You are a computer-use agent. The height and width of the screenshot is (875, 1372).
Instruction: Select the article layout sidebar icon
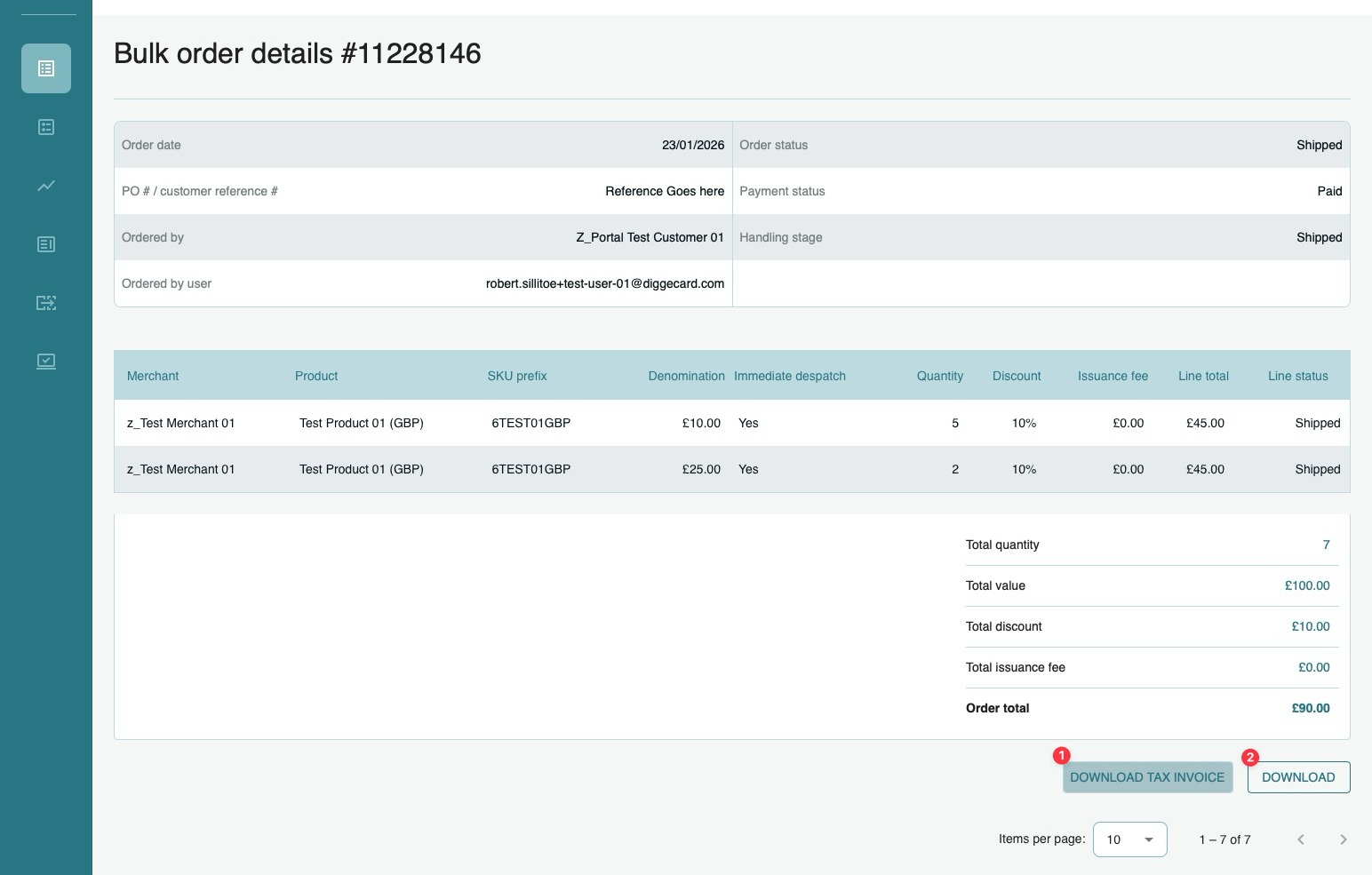click(x=46, y=244)
